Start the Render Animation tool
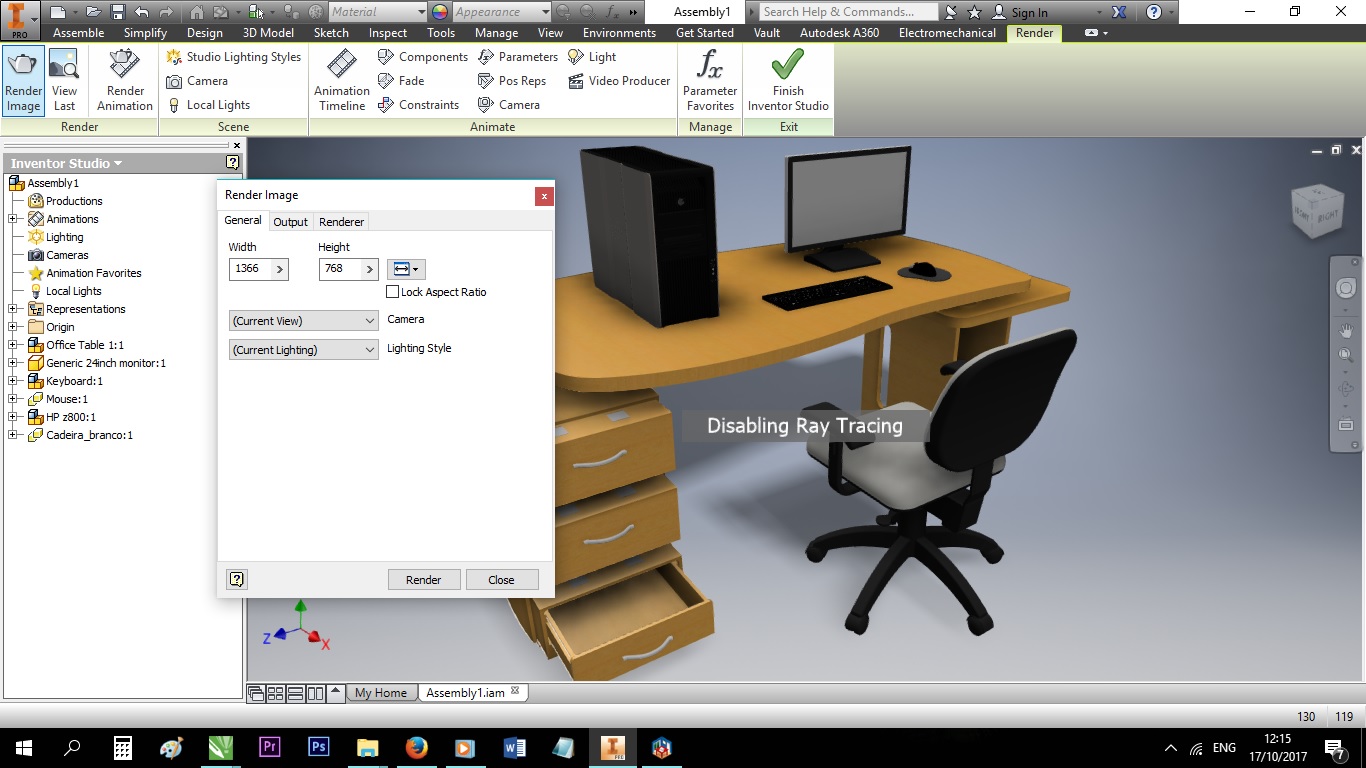The image size is (1366, 768). 125,81
